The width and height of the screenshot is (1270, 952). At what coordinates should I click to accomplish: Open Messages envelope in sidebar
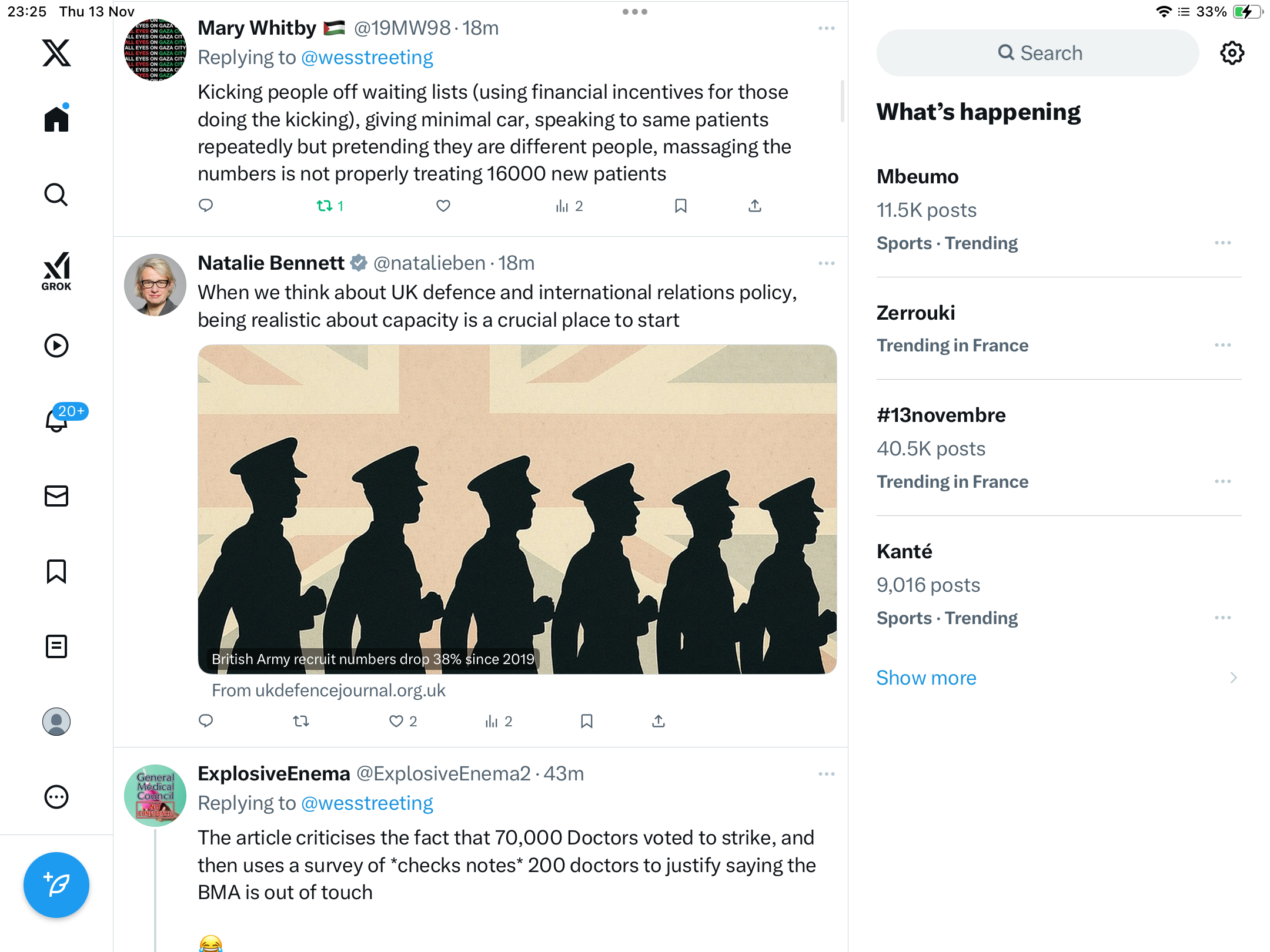tap(56, 496)
